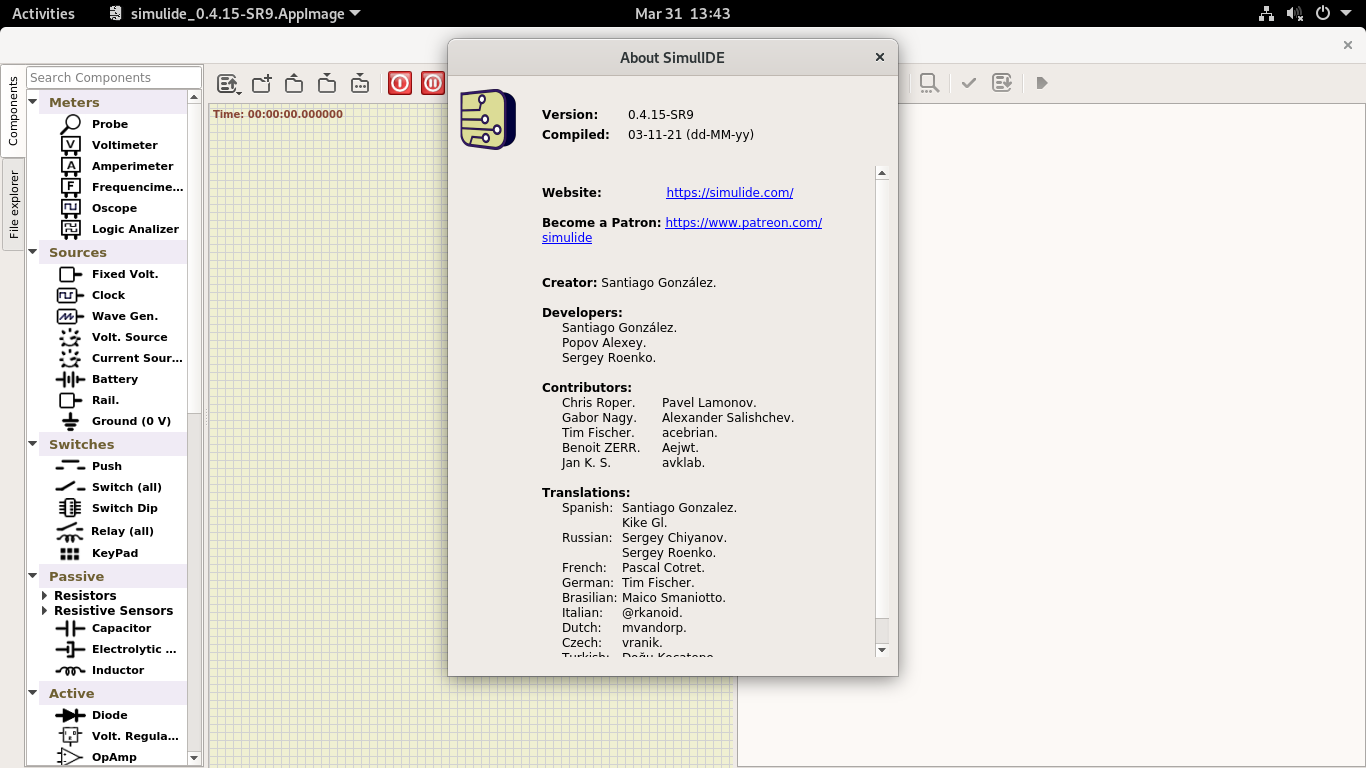Open the Activities overview

(43, 14)
